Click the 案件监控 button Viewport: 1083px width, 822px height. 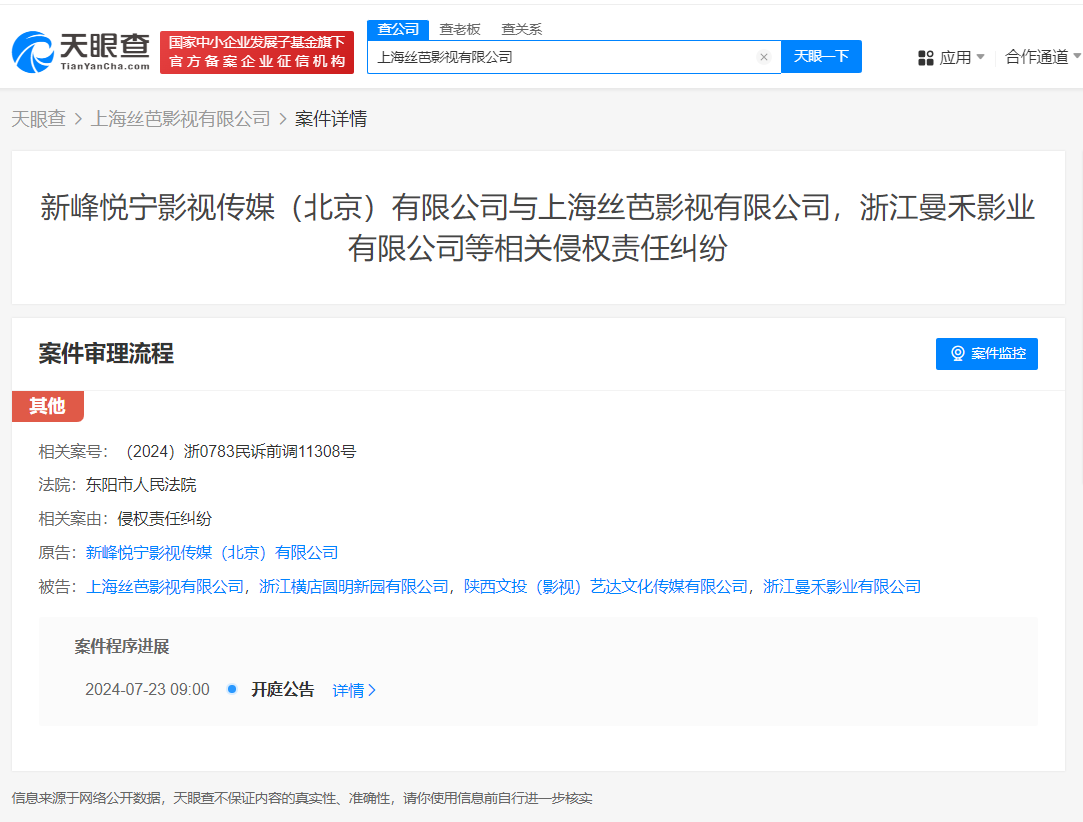[x=993, y=353]
